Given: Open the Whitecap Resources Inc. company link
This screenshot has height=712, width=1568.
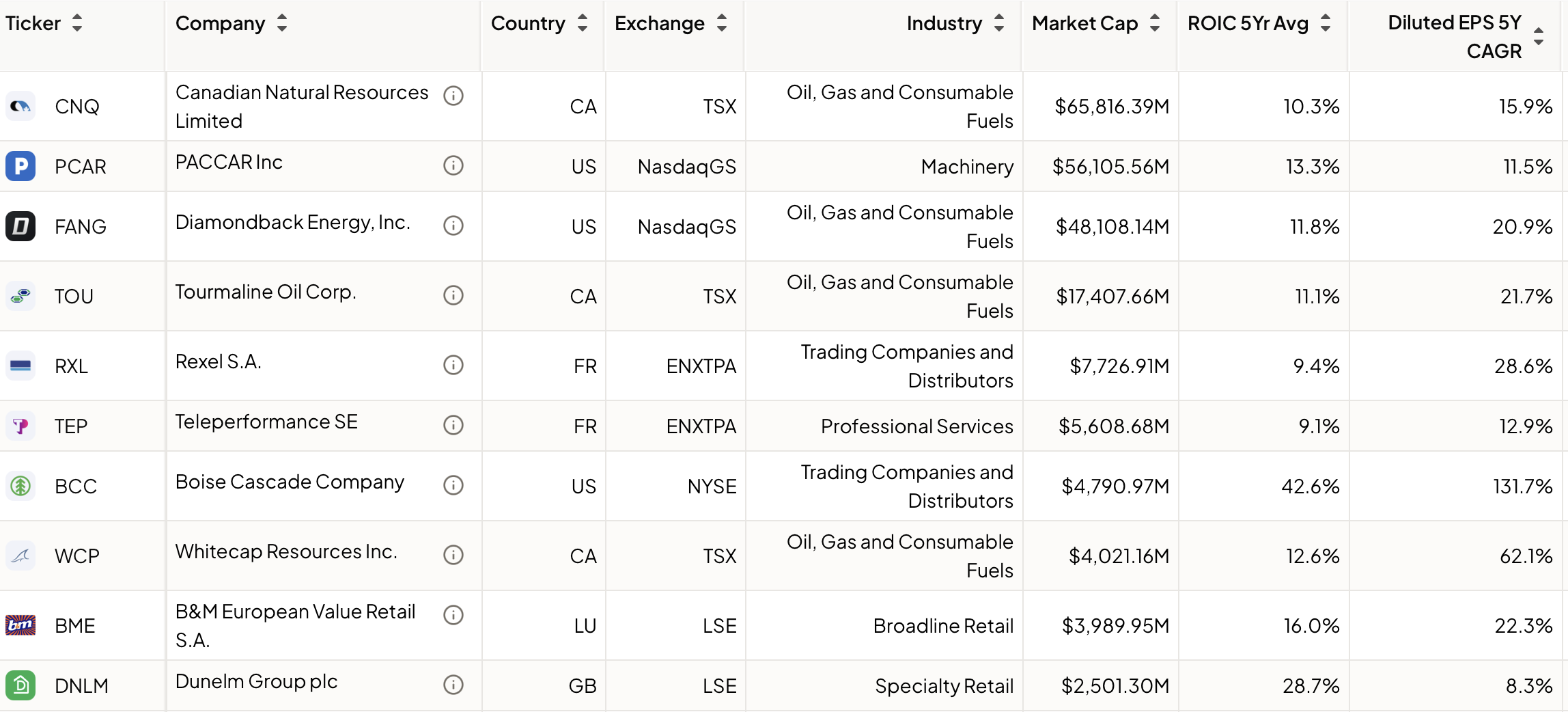Looking at the screenshot, I should point(286,551).
